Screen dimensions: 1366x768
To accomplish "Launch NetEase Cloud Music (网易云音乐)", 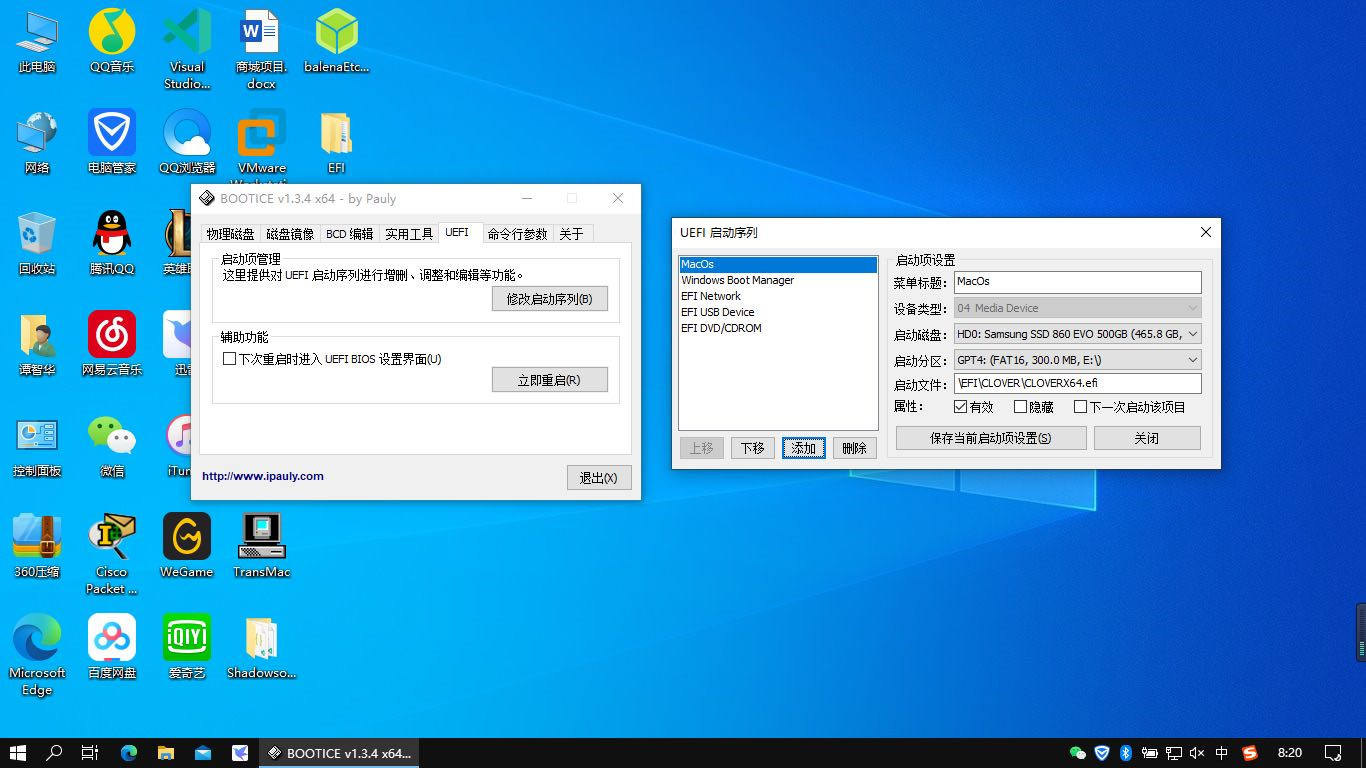I will click(x=111, y=340).
